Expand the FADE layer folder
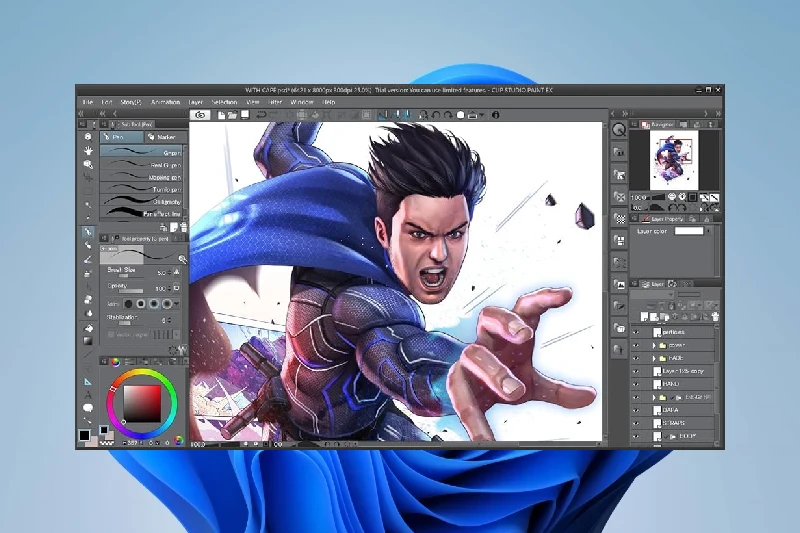This screenshot has height=533, width=800. coord(654,357)
